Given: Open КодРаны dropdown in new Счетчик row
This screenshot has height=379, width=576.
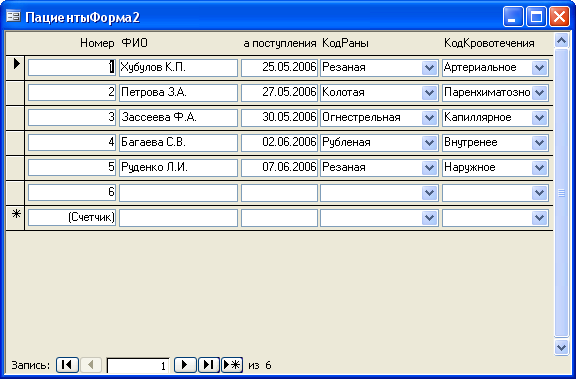Looking at the screenshot, I should tap(429, 218).
